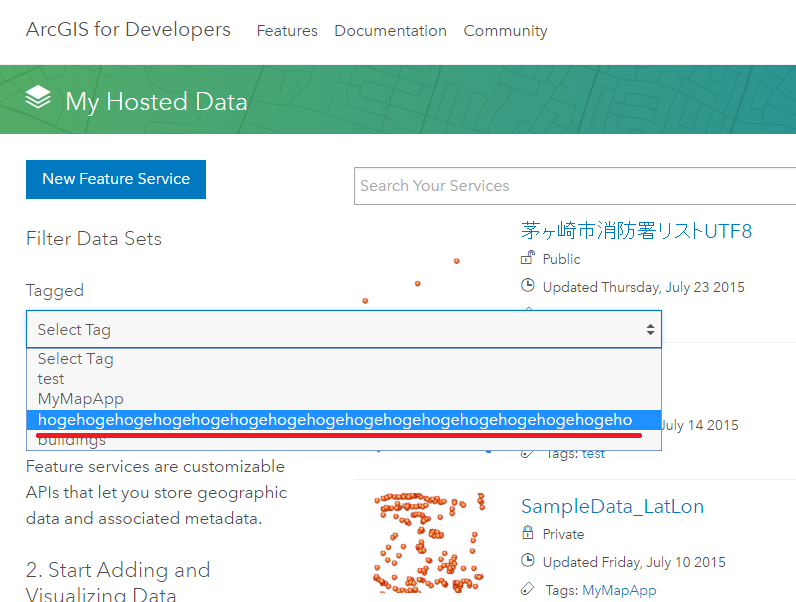
Task: Click 'Updated Thursday, July 23 2015' text
Action: 644,287
